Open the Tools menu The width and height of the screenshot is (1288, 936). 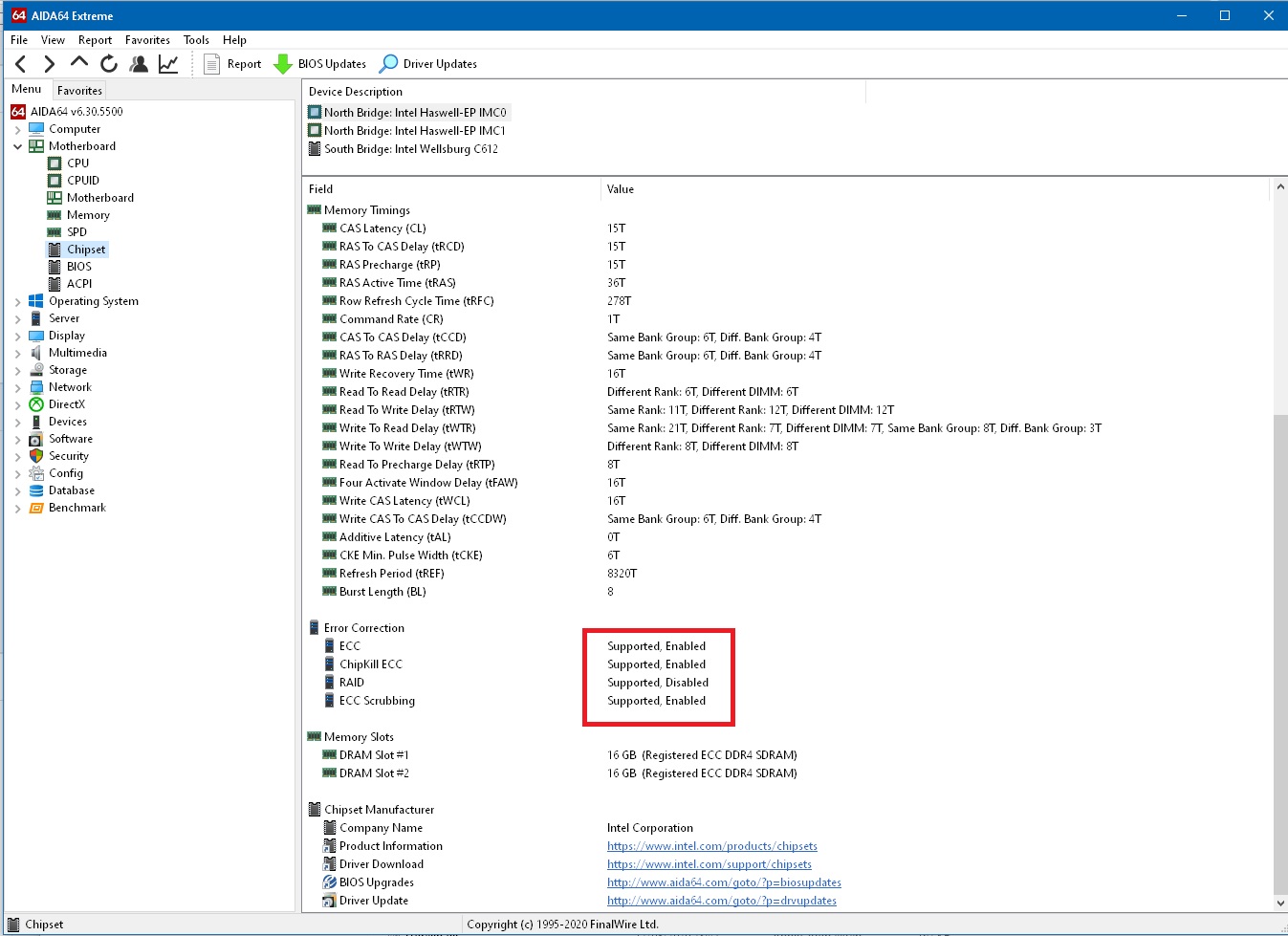click(196, 40)
